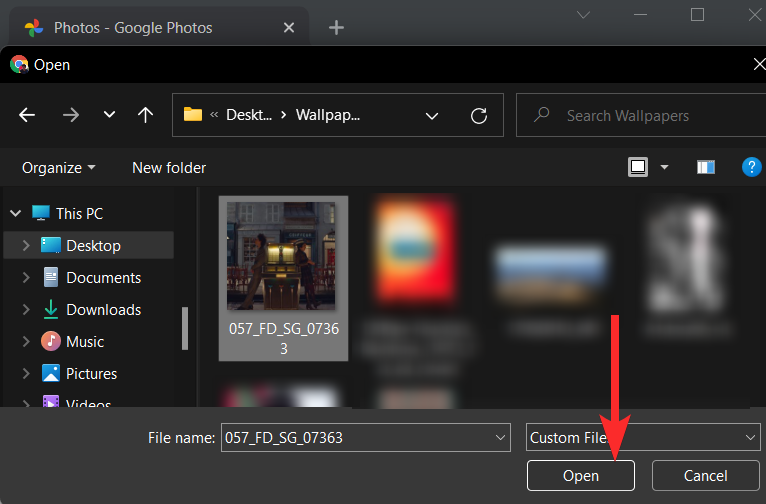Close the Open dialog with X
The height and width of the screenshot is (504, 766).
(759, 64)
